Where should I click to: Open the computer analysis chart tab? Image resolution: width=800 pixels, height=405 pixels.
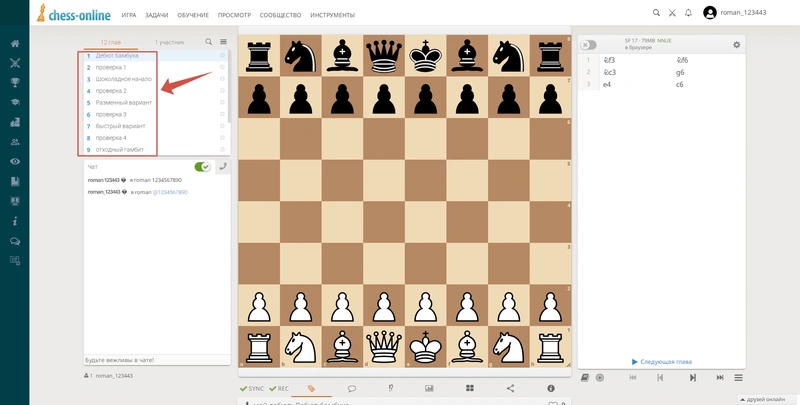click(429, 389)
